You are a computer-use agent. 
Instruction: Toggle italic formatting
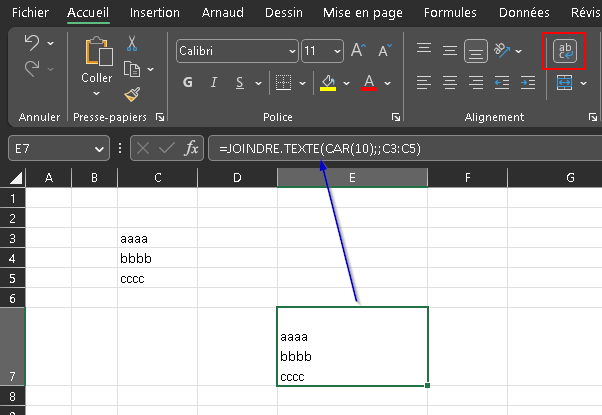pos(214,82)
